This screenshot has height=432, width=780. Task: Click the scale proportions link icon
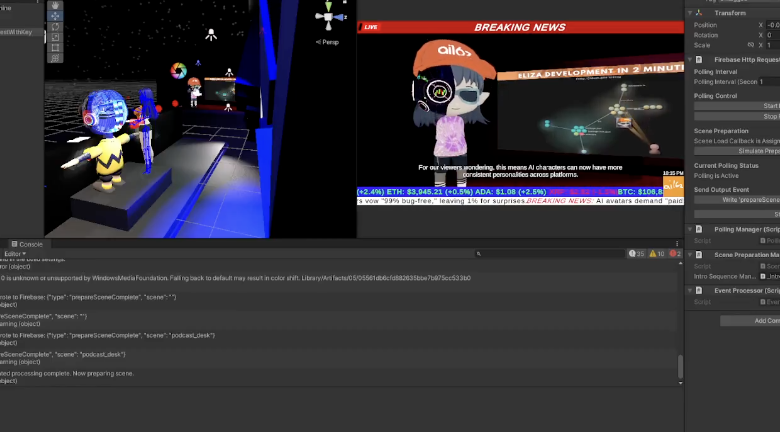pos(751,45)
